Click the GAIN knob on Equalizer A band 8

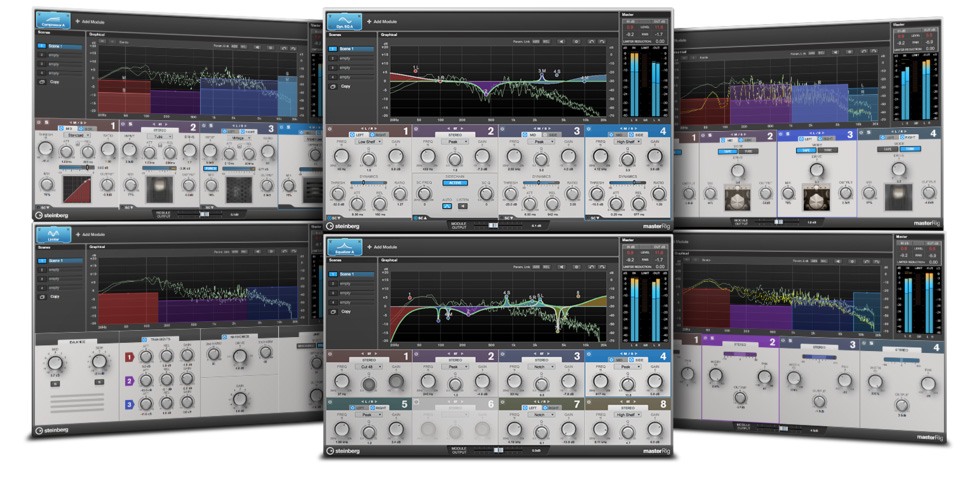(x=655, y=429)
